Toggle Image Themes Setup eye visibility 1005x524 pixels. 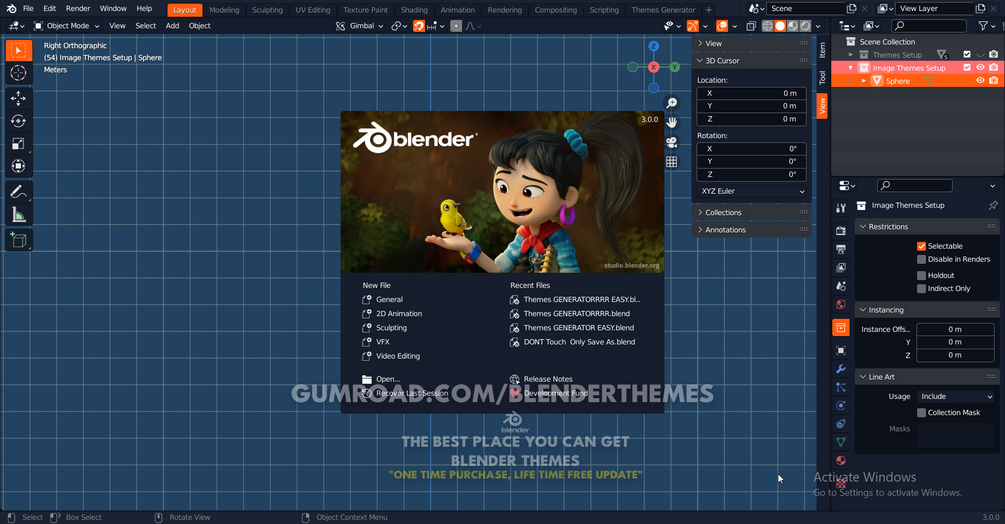point(980,67)
